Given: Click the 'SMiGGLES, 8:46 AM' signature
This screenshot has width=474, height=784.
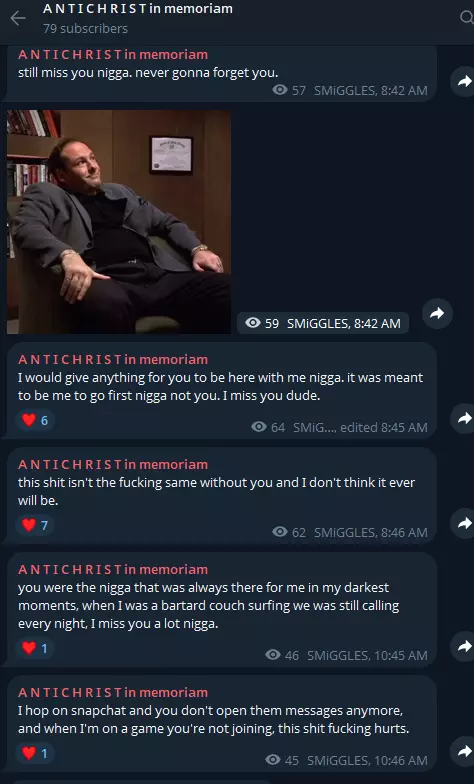Looking at the screenshot, I should coord(370,532).
